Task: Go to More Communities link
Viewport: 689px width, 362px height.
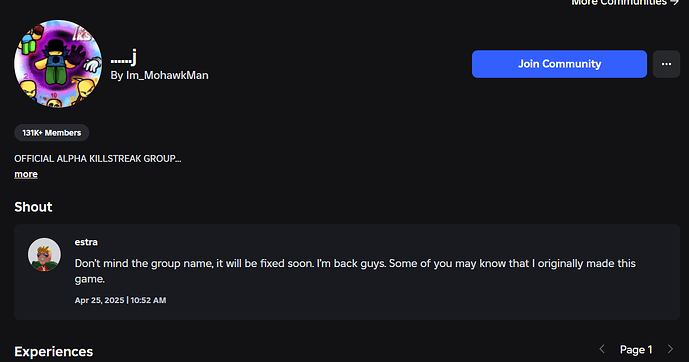Action: [x=619, y=2]
